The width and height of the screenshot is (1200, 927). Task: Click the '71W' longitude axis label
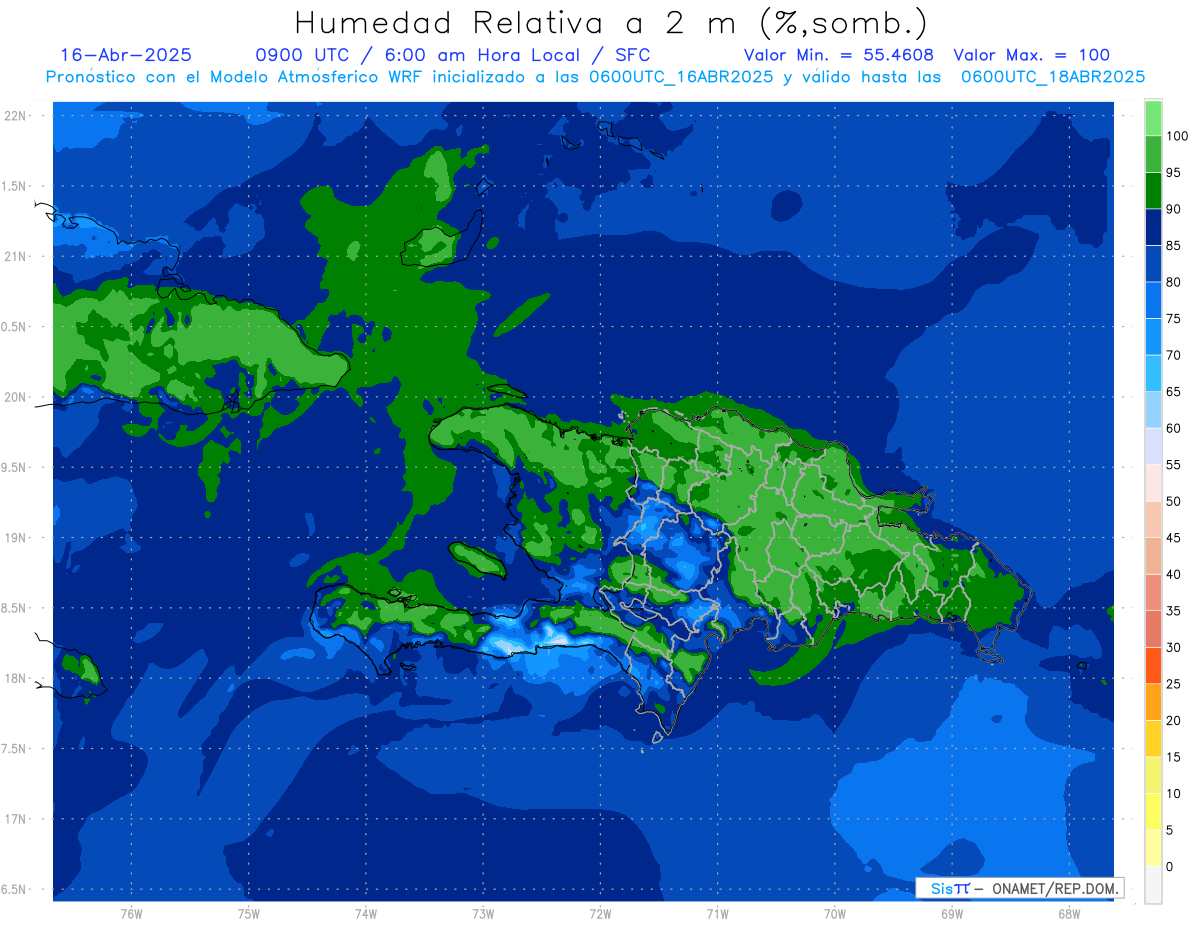click(717, 914)
